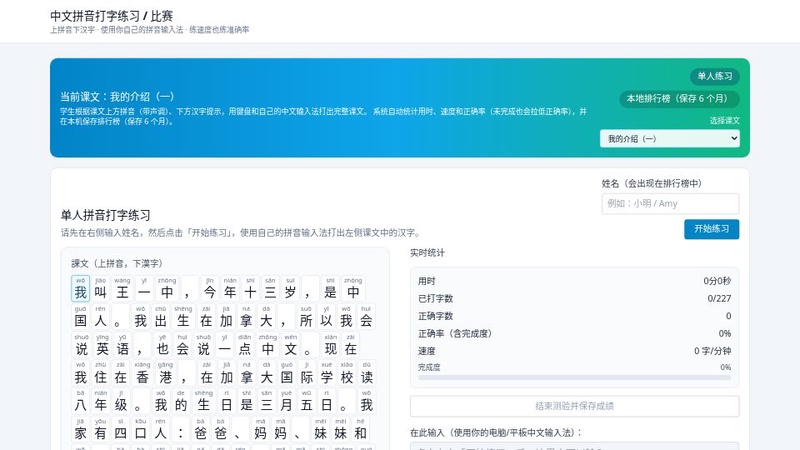Open 本地排行榜（保存 6 个月）
Screen dimensions: 800x450
(x=679, y=99)
